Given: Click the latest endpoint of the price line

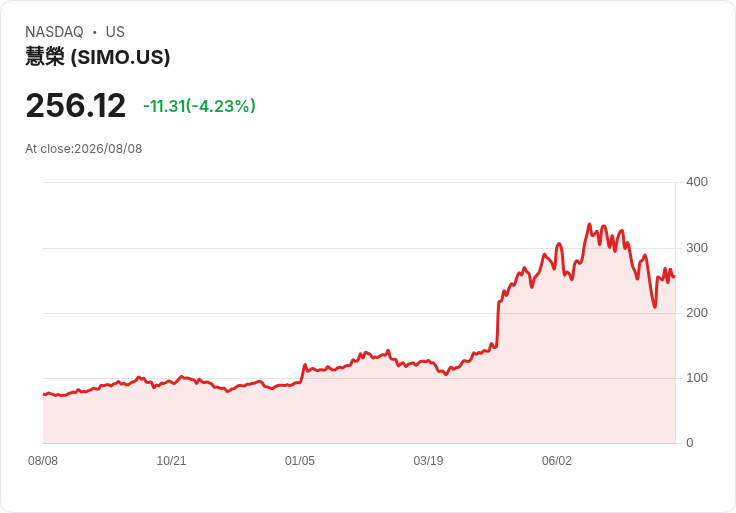Looking at the screenshot, I should tap(675, 277).
